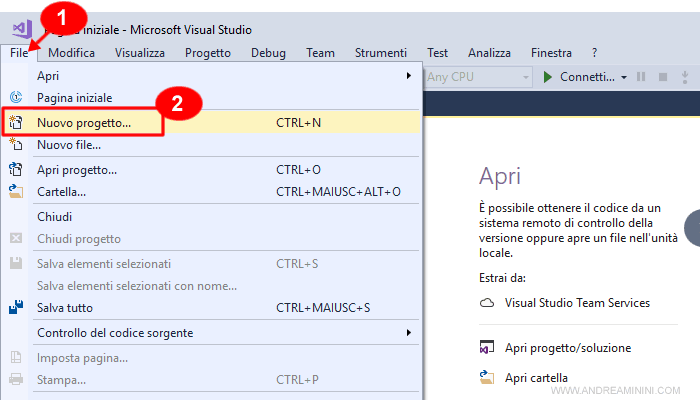This screenshot has width=700, height=400.
Task: Open the Debug menu
Action: [268, 53]
